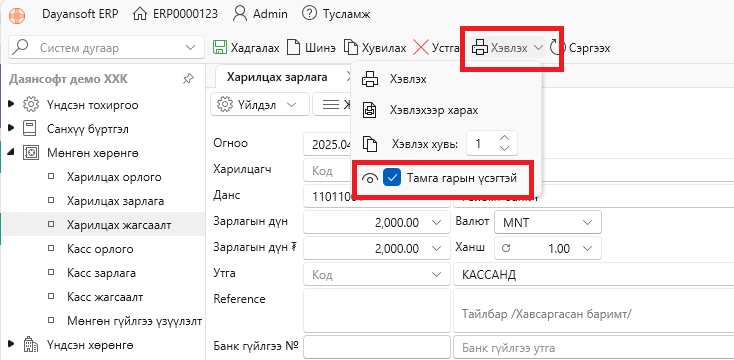Switch to the Харилцах зарлага tab
The height and width of the screenshot is (360, 734).
click(277, 77)
